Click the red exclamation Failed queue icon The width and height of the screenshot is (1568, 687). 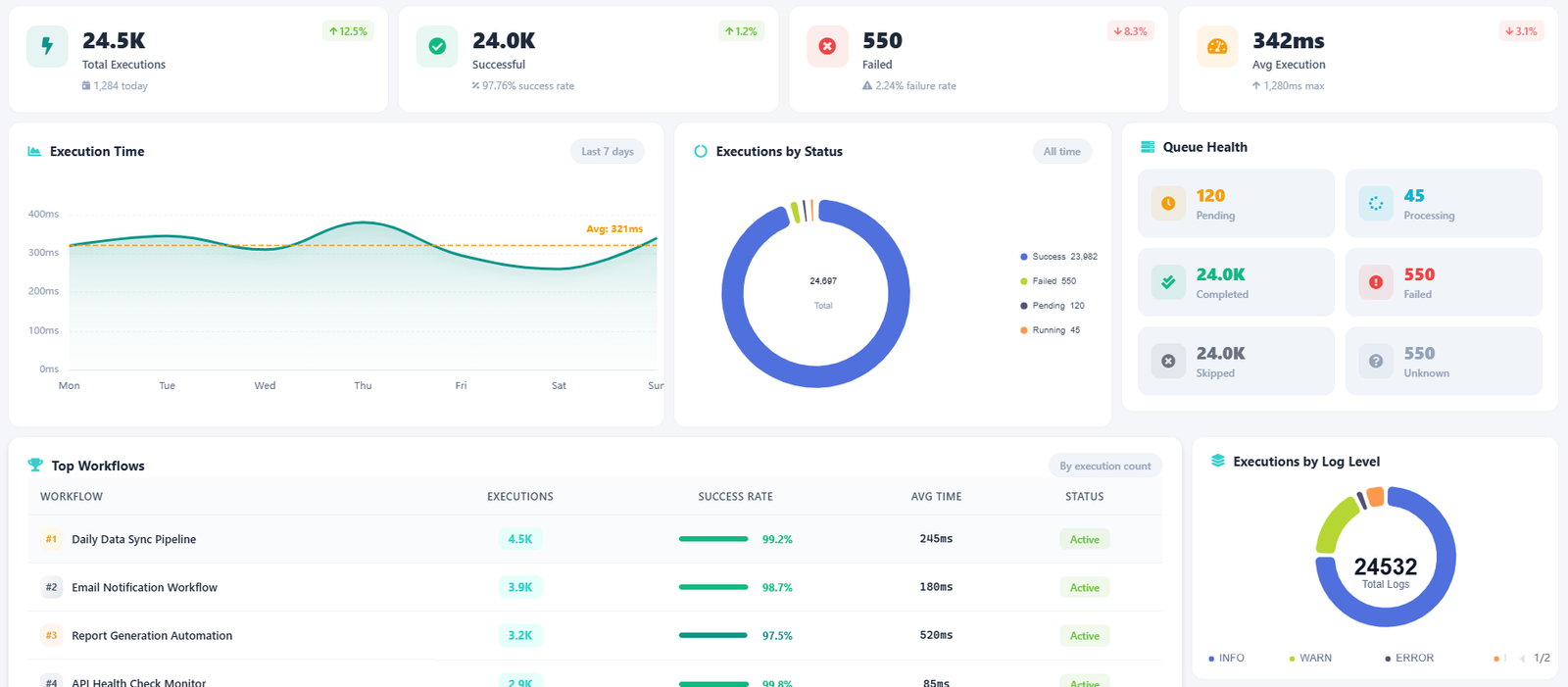pyautogui.click(x=1376, y=282)
